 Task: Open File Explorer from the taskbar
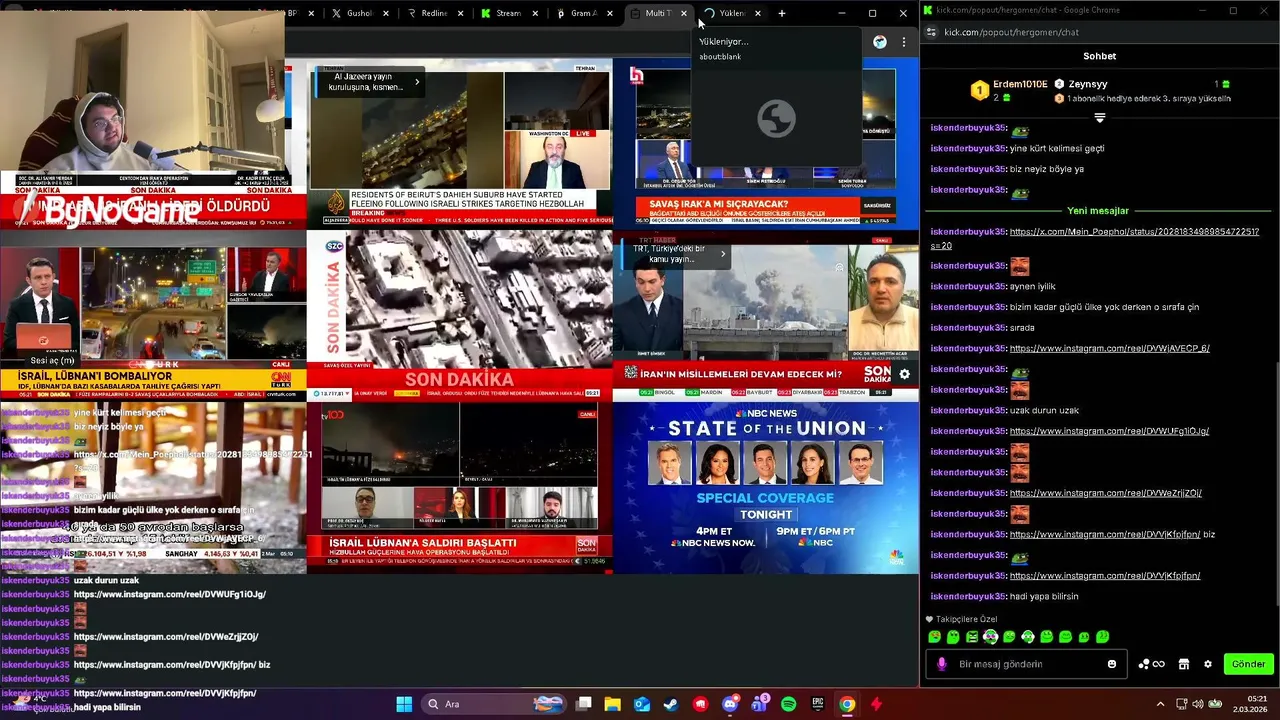pos(613,704)
